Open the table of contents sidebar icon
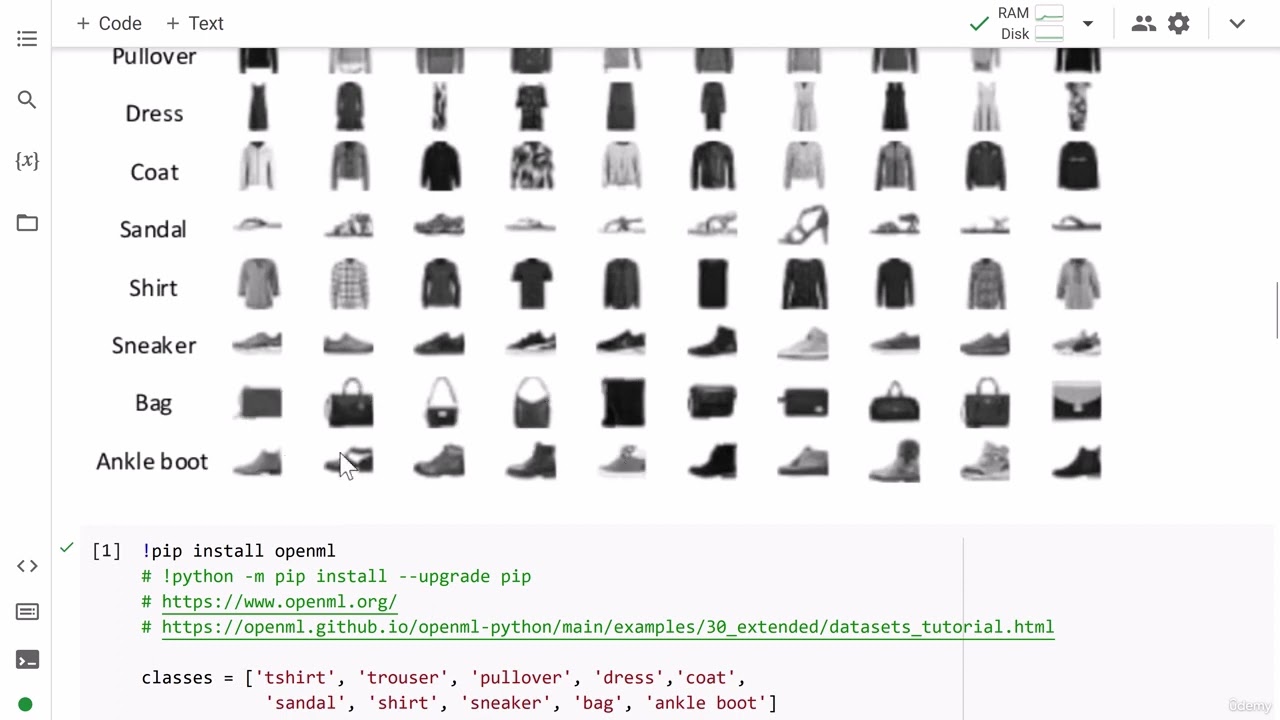 click(x=27, y=39)
